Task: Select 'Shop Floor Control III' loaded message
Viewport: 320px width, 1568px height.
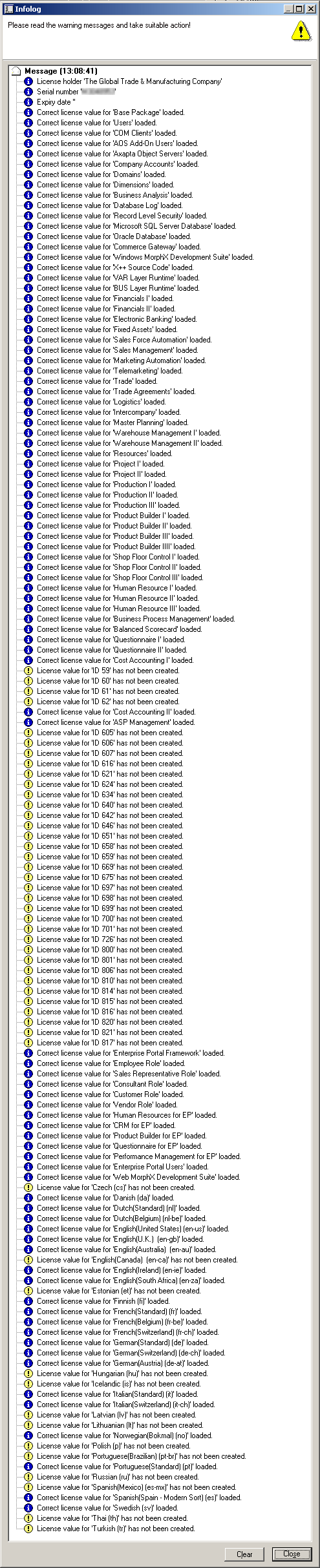Action: click(x=120, y=578)
